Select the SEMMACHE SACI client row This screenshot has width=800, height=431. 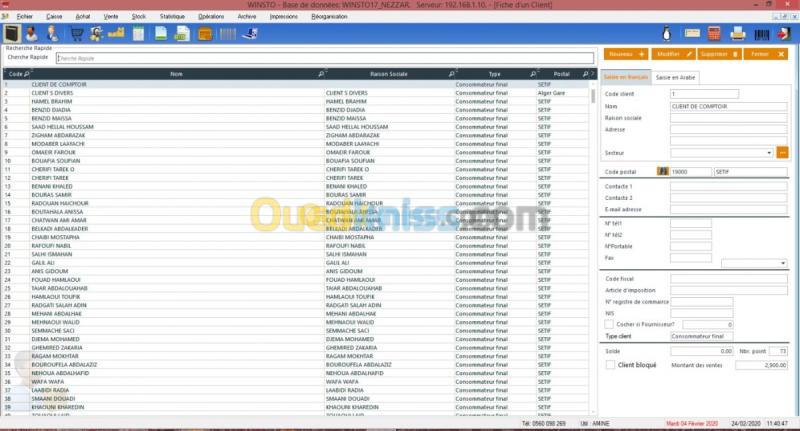pos(297,331)
